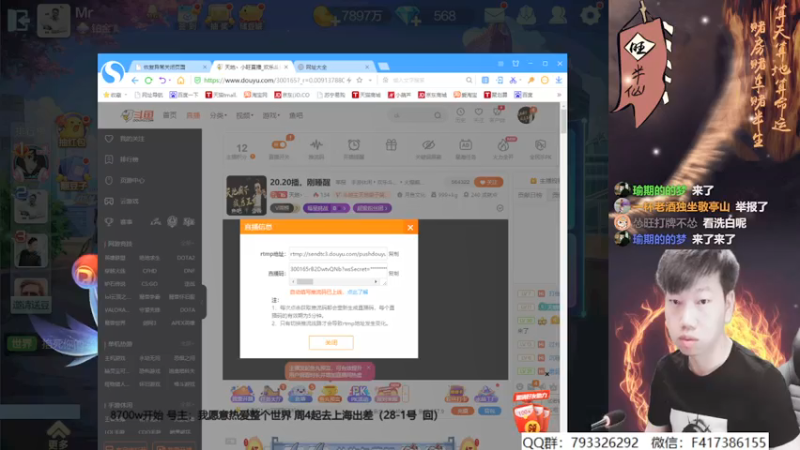
Task: Expand the bookmarks bar overflow chevron
Action: (559, 95)
